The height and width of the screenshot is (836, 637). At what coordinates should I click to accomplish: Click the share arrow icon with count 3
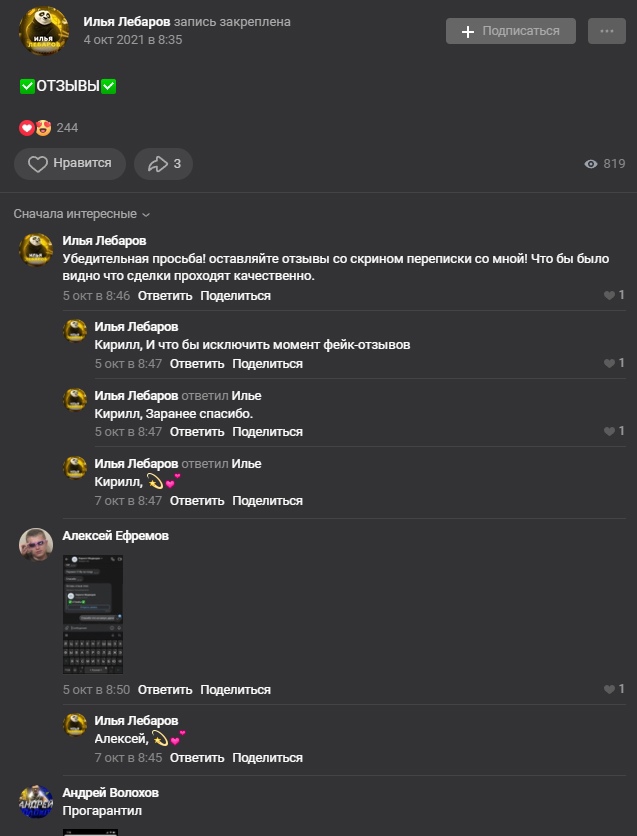point(158,164)
